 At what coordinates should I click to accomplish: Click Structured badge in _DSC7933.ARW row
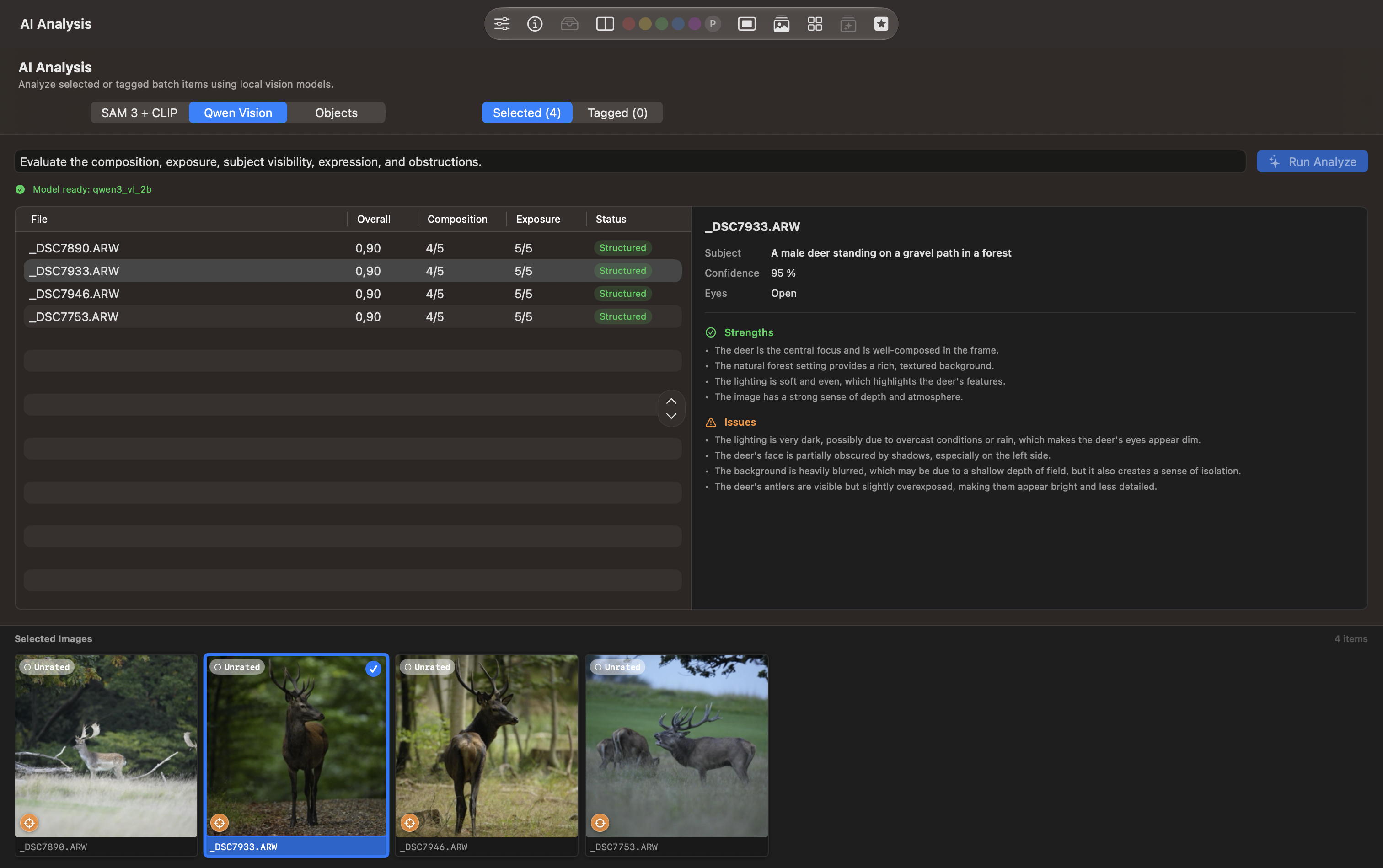coord(622,270)
